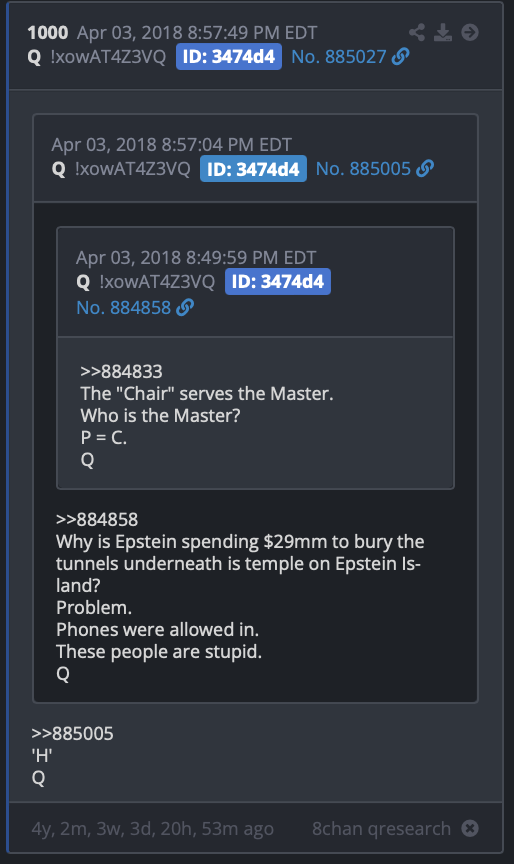
Task: Open post link No. 885005
Action: pos(363,169)
